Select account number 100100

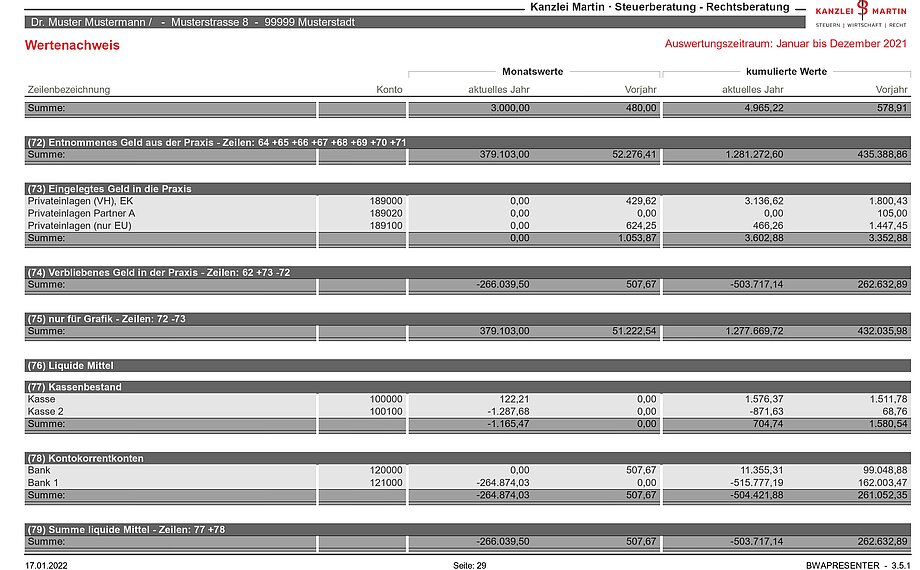click(386, 412)
